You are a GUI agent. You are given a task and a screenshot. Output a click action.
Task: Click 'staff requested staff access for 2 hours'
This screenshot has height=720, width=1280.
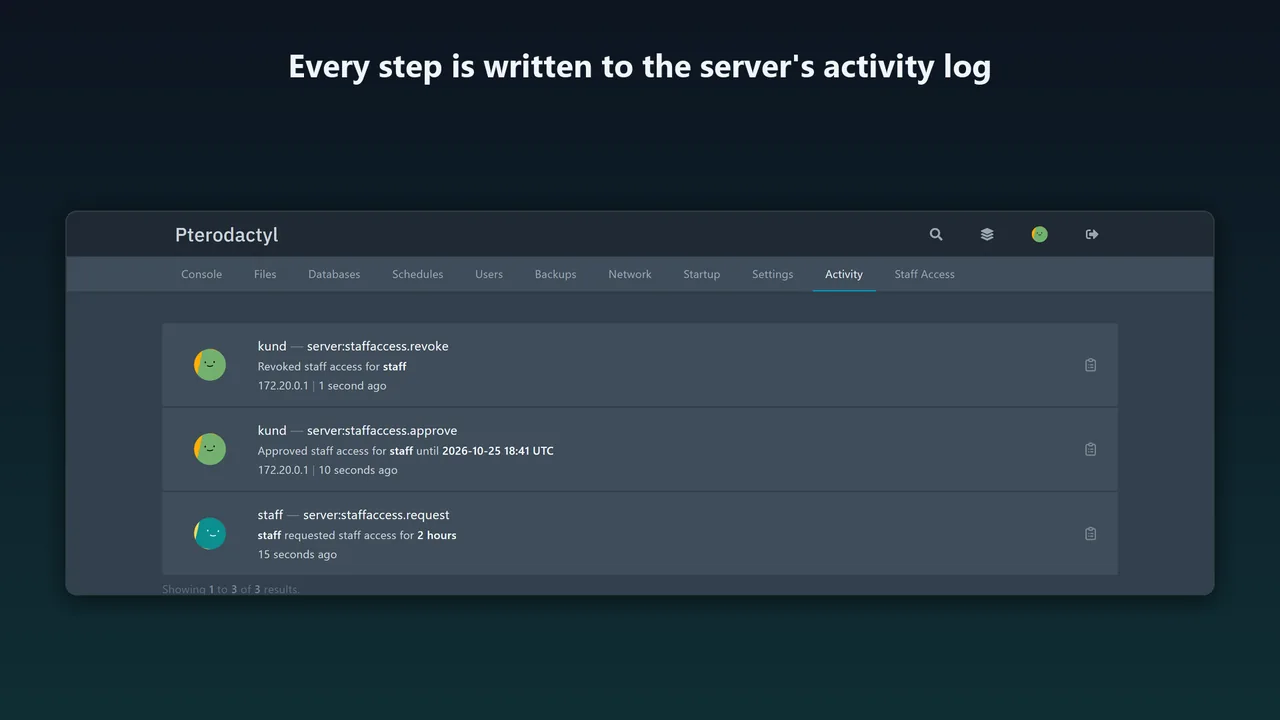[x=357, y=535]
